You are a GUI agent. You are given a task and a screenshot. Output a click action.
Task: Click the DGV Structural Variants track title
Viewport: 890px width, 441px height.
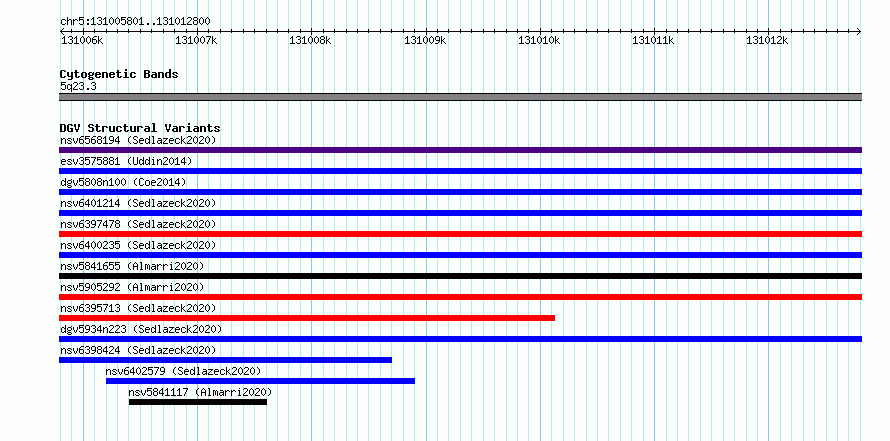click(x=140, y=128)
